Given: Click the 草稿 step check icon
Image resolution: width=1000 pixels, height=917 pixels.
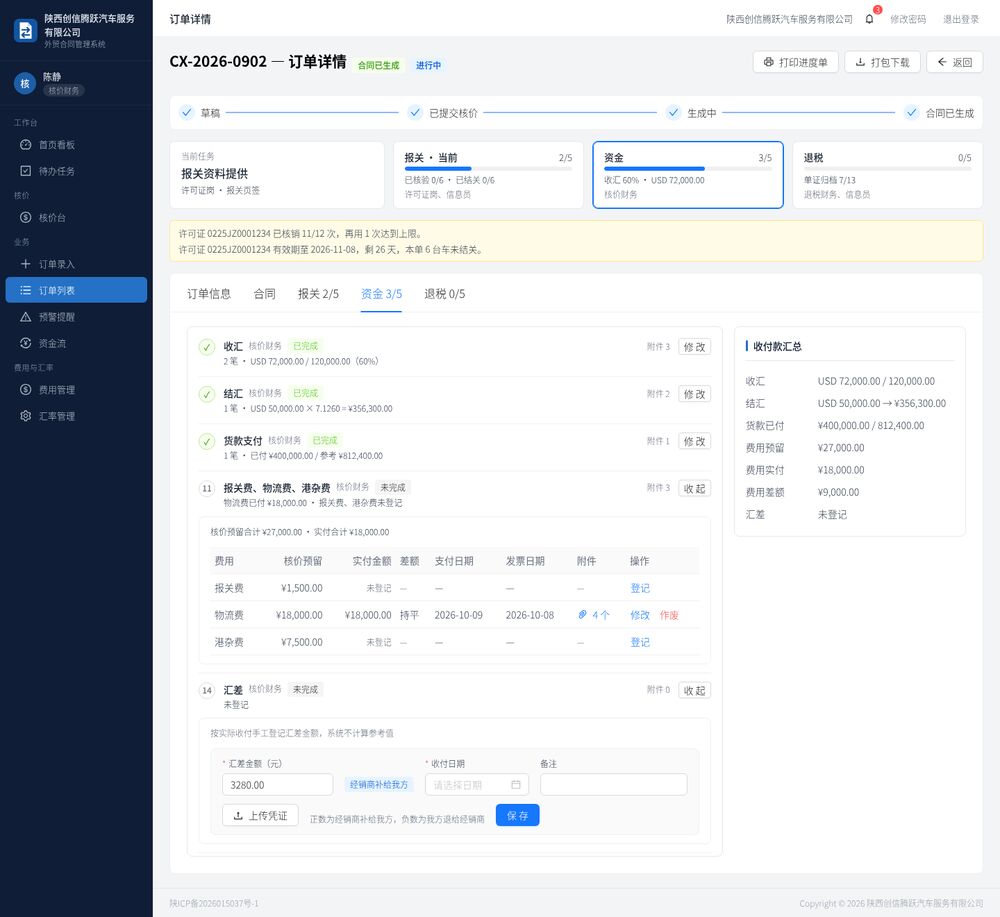Looking at the screenshot, I should click(x=186, y=112).
